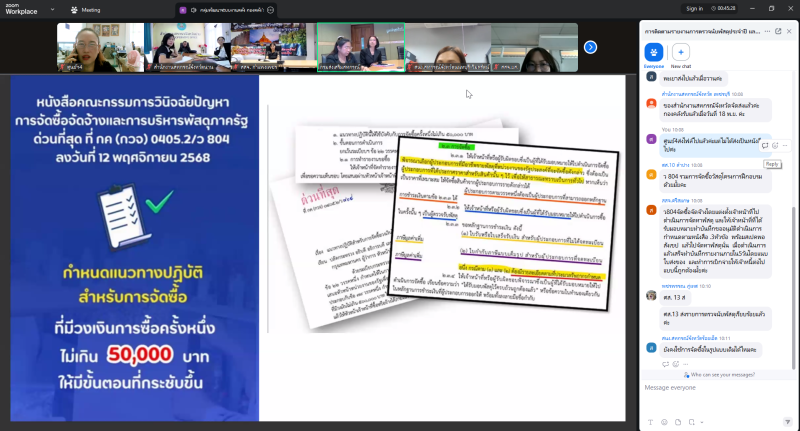Open emoji picker in message composer
This screenshot has height=431, width=800.
tap(665, 421)
